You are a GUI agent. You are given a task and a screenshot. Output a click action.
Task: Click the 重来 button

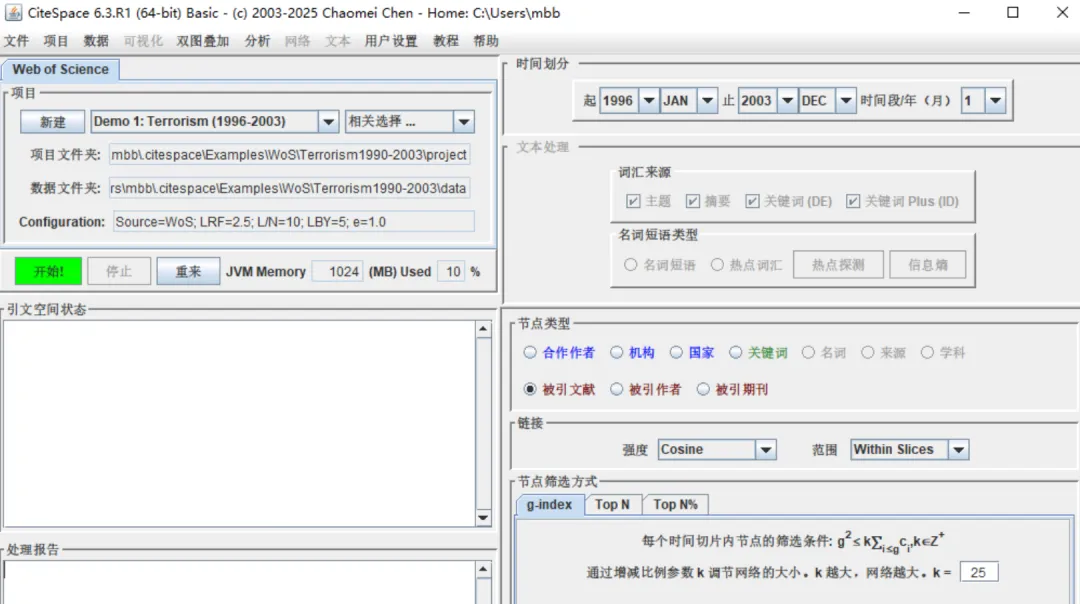coord(188,271)
